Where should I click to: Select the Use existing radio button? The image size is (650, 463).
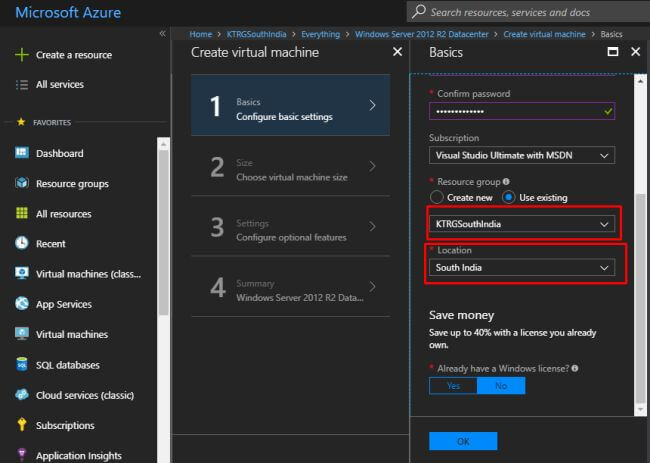pyautogui.click(x=508, y=197)
